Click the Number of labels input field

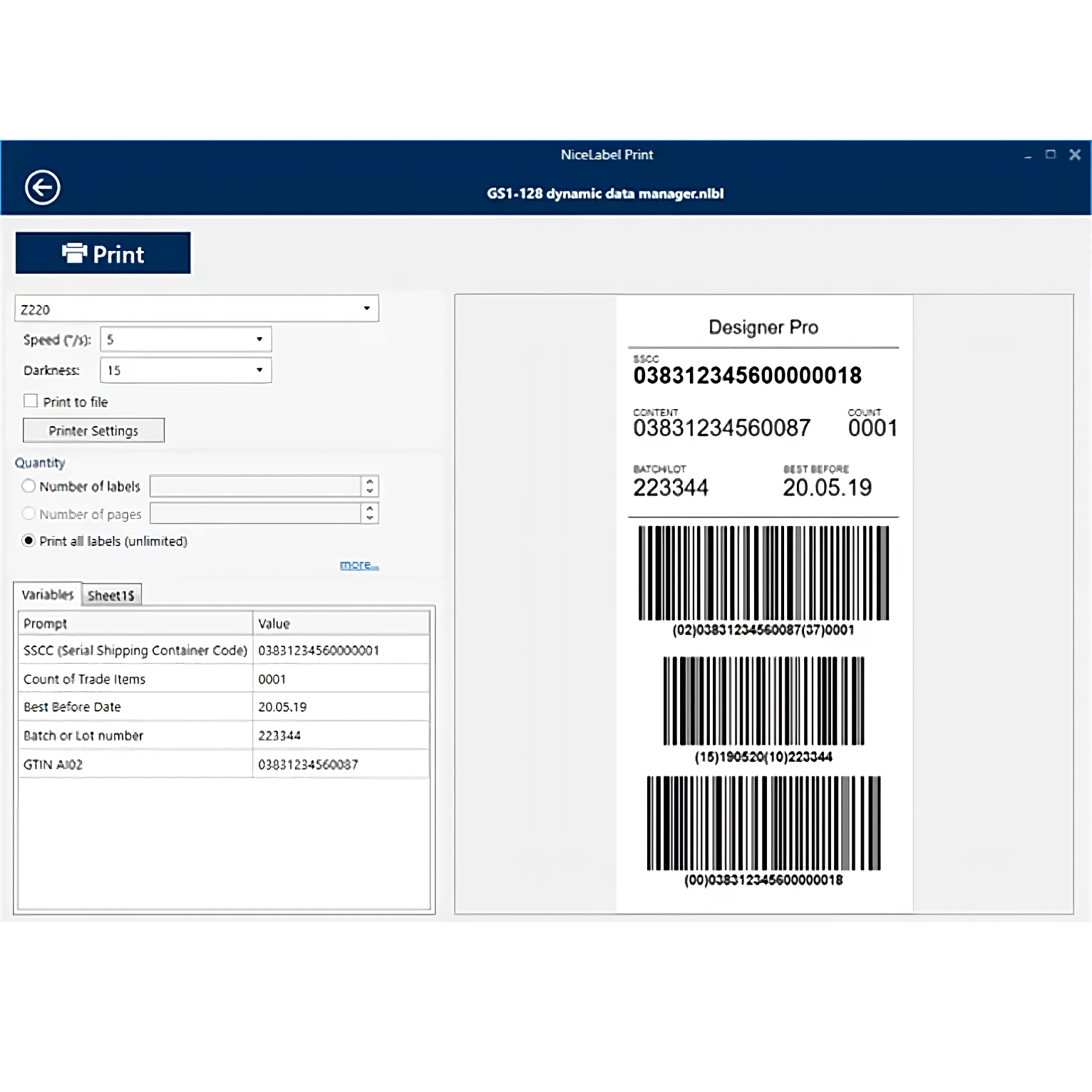coord(255,486)
